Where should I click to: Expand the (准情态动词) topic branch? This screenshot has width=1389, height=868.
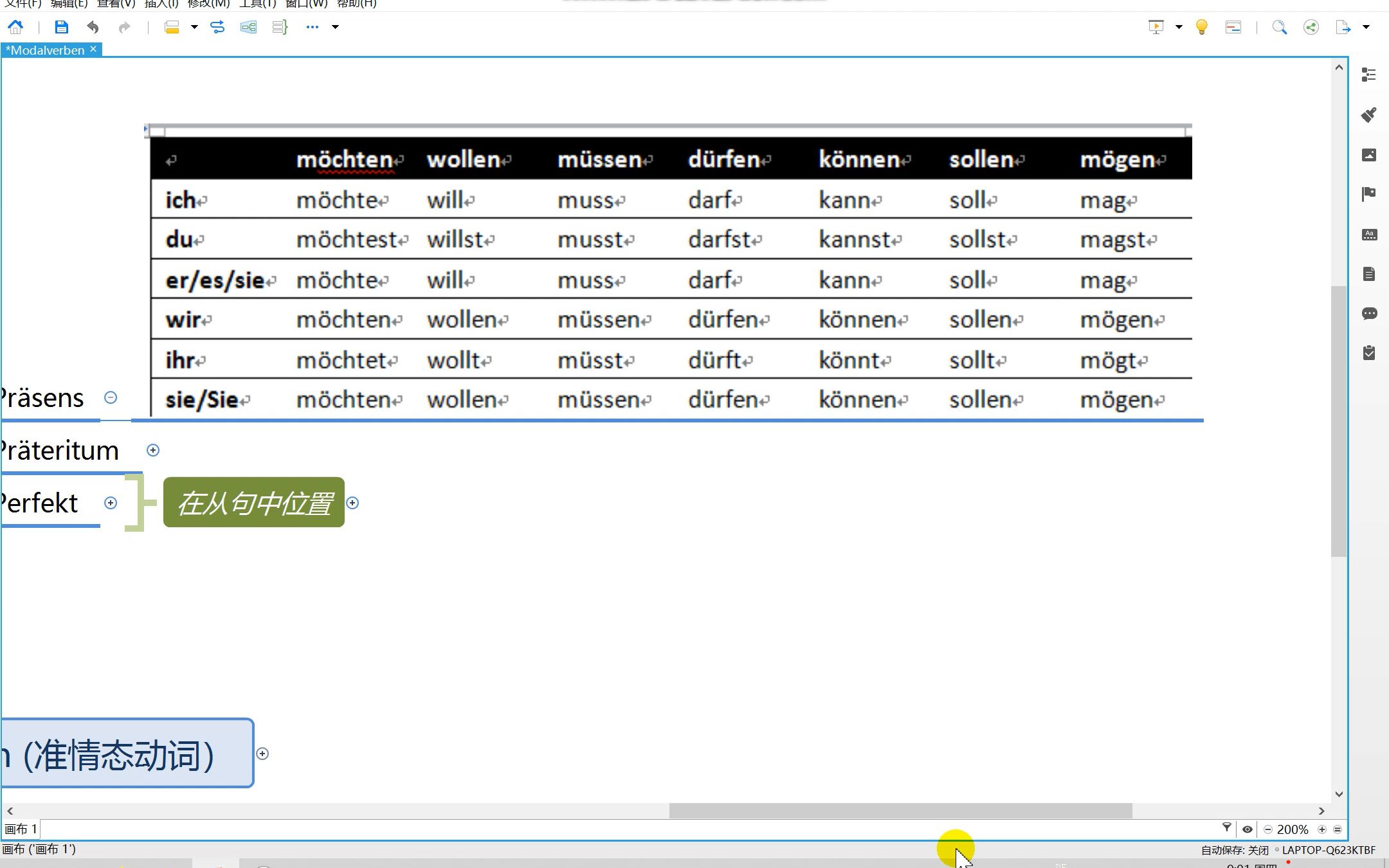[262, 754]
